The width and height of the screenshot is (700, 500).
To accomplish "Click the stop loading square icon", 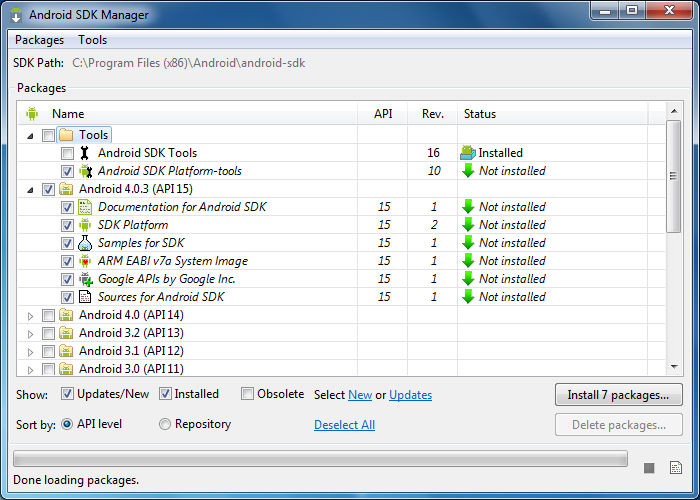I will (x=649, y=467).
